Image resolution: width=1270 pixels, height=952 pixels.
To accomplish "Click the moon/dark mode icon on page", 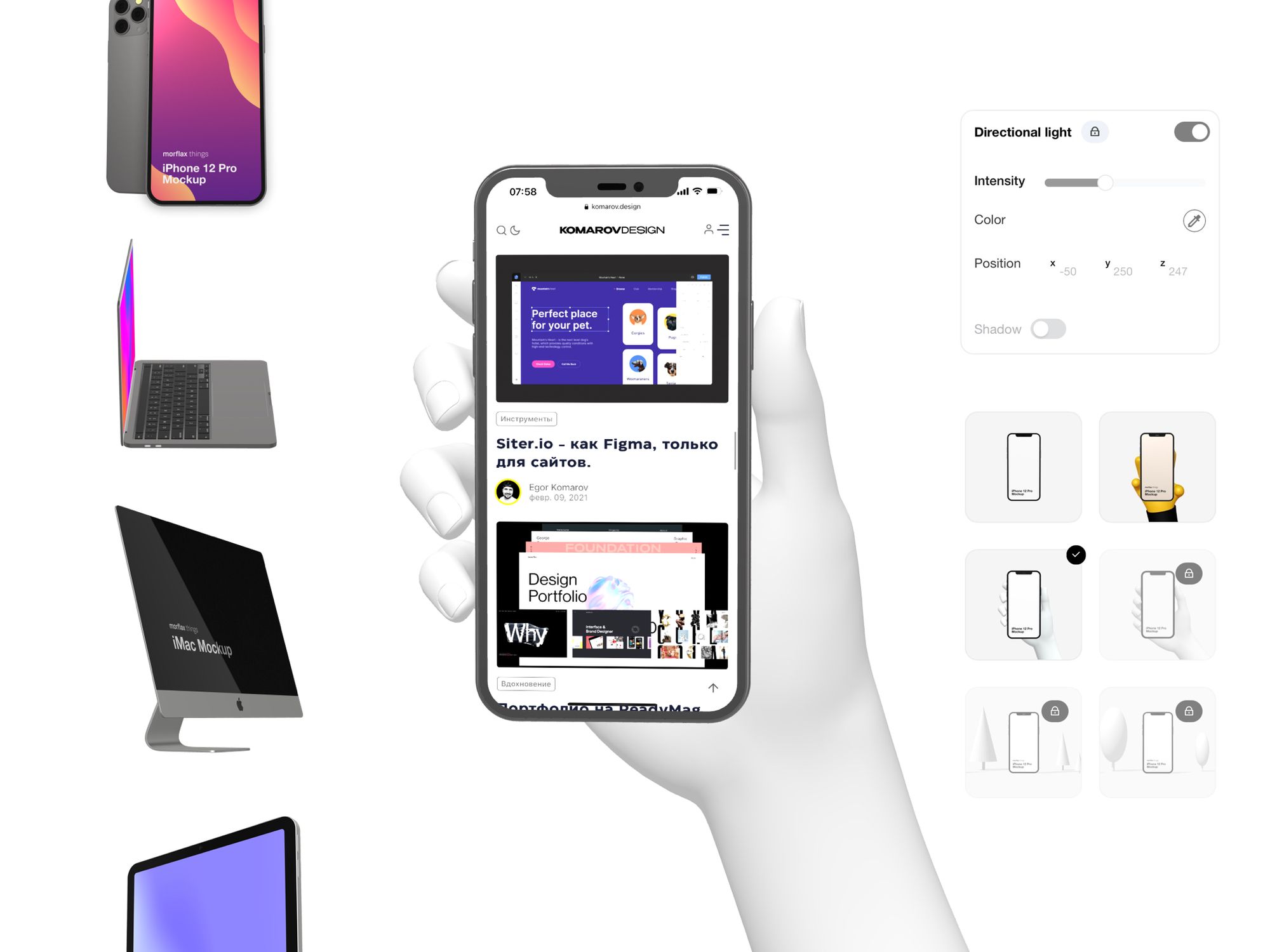I will point(517,229).
